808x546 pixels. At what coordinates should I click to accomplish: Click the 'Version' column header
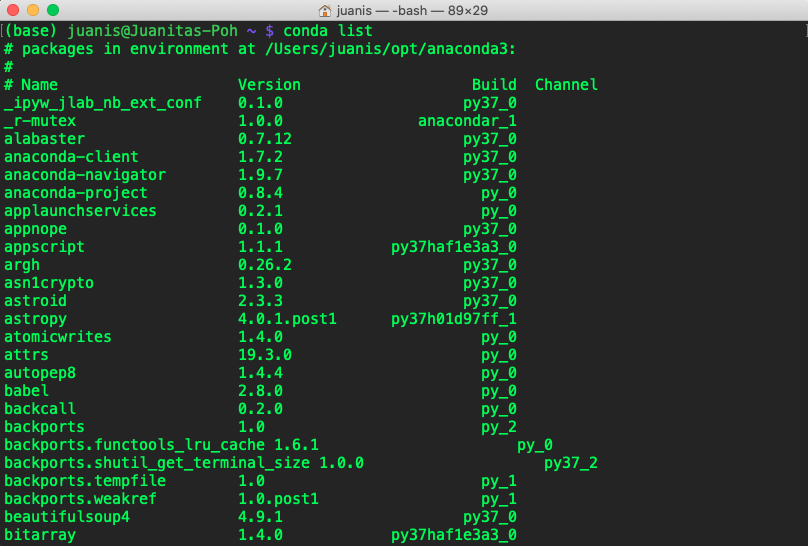click(269, 85)
